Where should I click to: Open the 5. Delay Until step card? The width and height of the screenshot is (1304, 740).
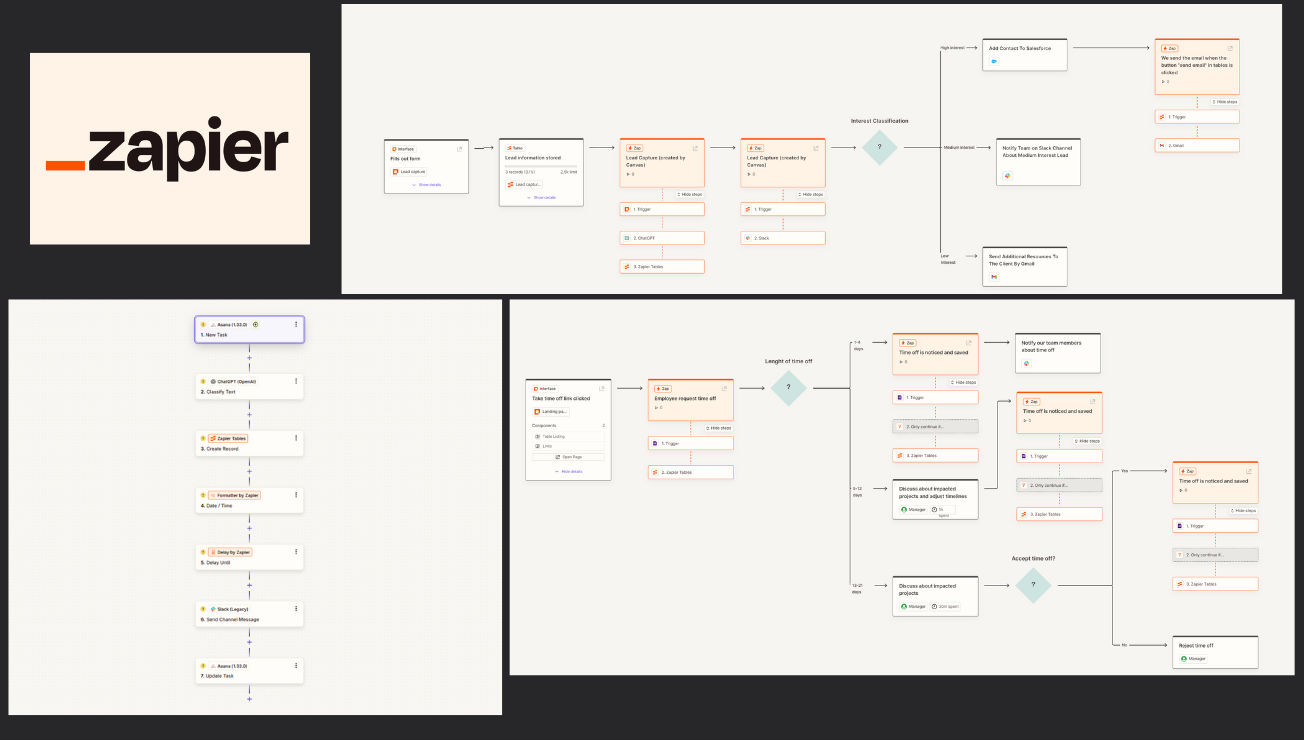[x=249, y=557]
